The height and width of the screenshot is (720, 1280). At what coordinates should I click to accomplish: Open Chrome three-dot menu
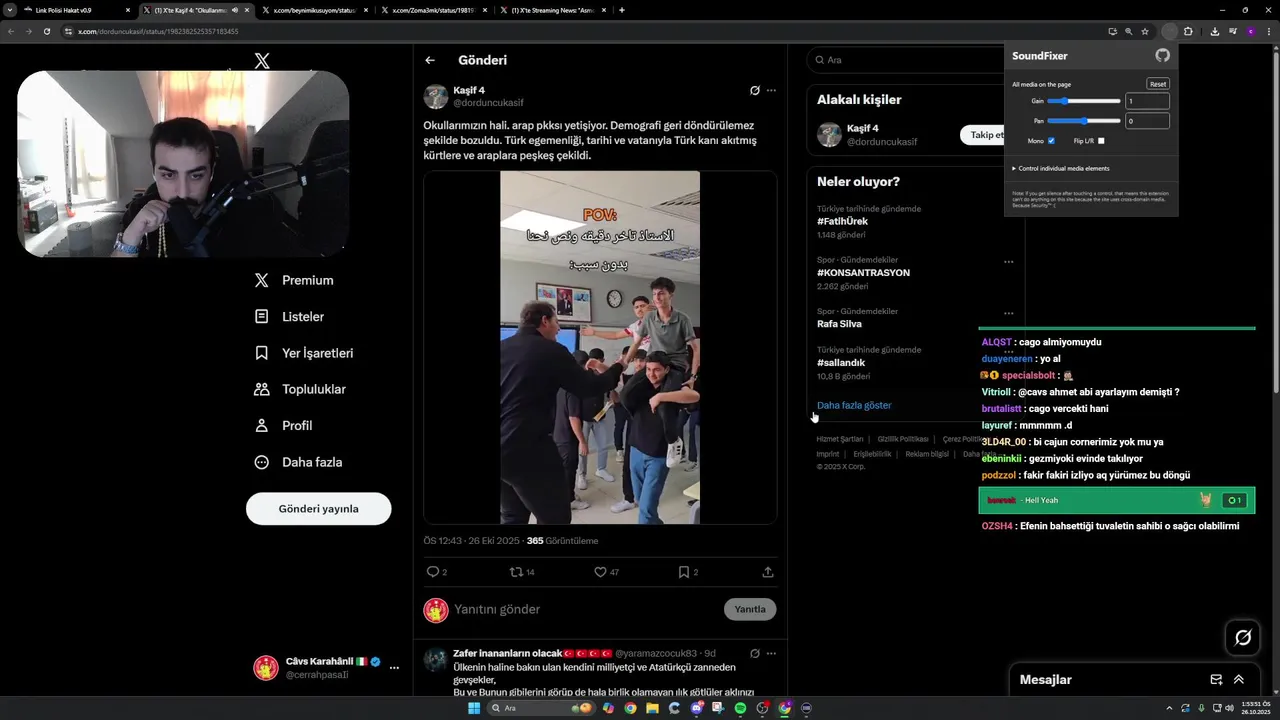click(1267, 31)
